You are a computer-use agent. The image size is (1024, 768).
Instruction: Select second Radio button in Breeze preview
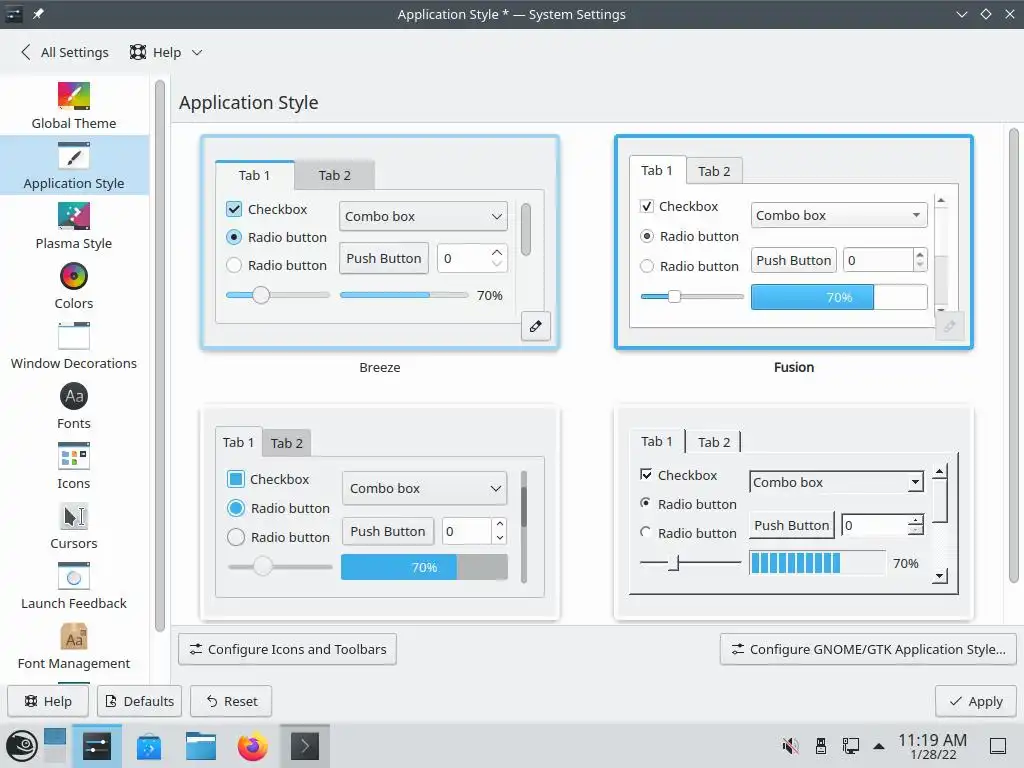[x=234, y=265]
